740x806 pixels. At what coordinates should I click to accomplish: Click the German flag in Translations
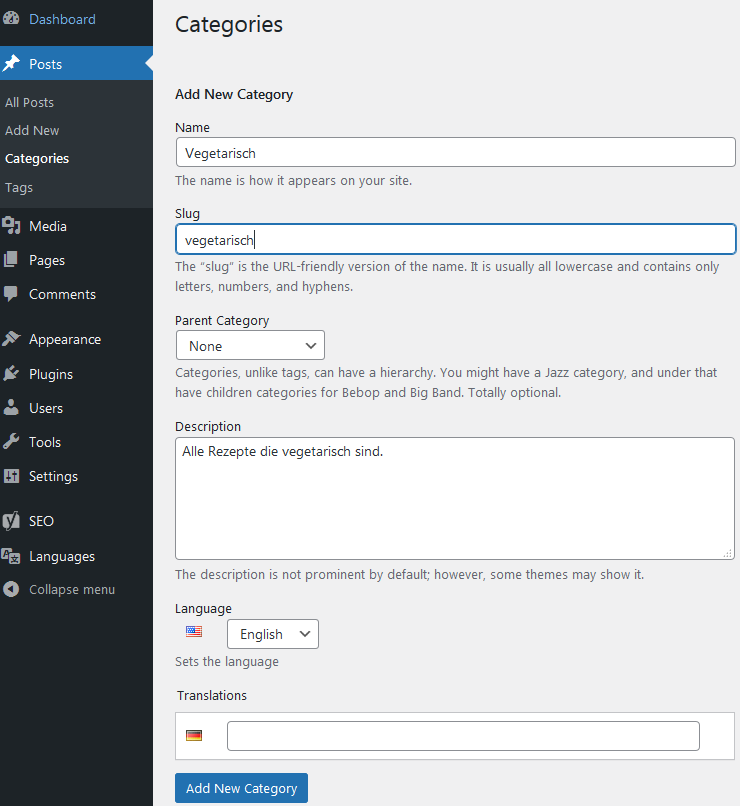point(194,736)
